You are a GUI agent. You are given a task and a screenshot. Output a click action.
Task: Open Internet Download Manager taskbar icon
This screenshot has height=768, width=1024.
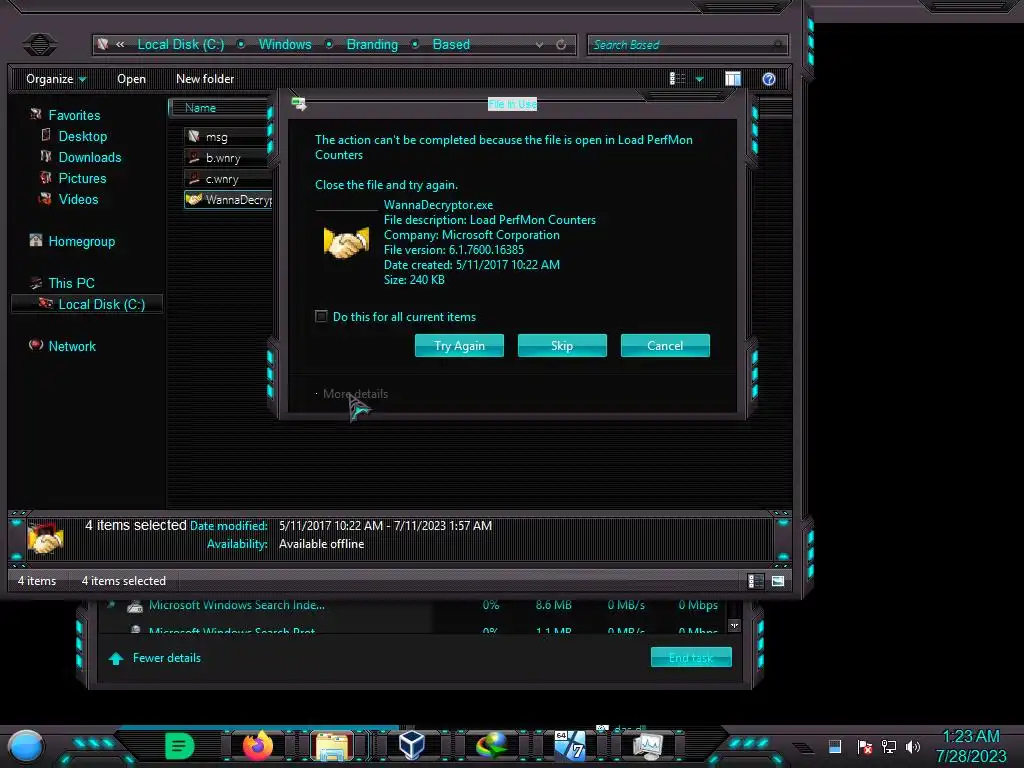click(x=491, y=745)
